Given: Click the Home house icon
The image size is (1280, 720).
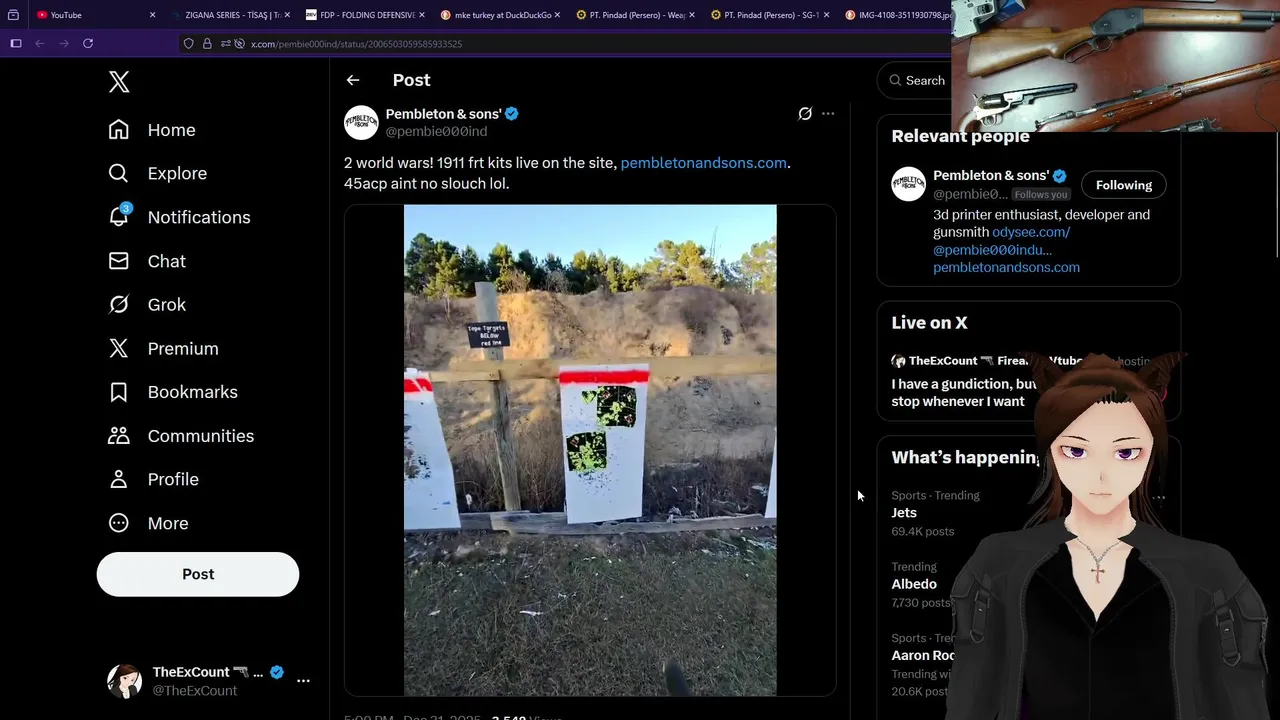Looking at the screenshot, I should point(118,130).
